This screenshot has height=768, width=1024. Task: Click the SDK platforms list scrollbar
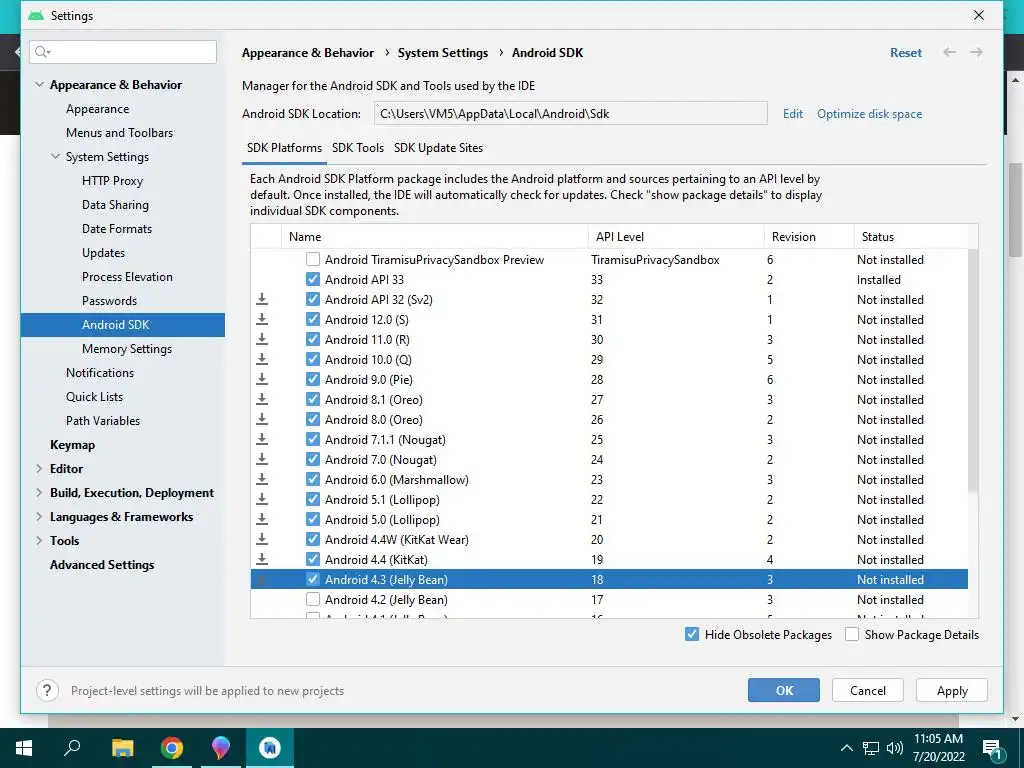point(973,371)
